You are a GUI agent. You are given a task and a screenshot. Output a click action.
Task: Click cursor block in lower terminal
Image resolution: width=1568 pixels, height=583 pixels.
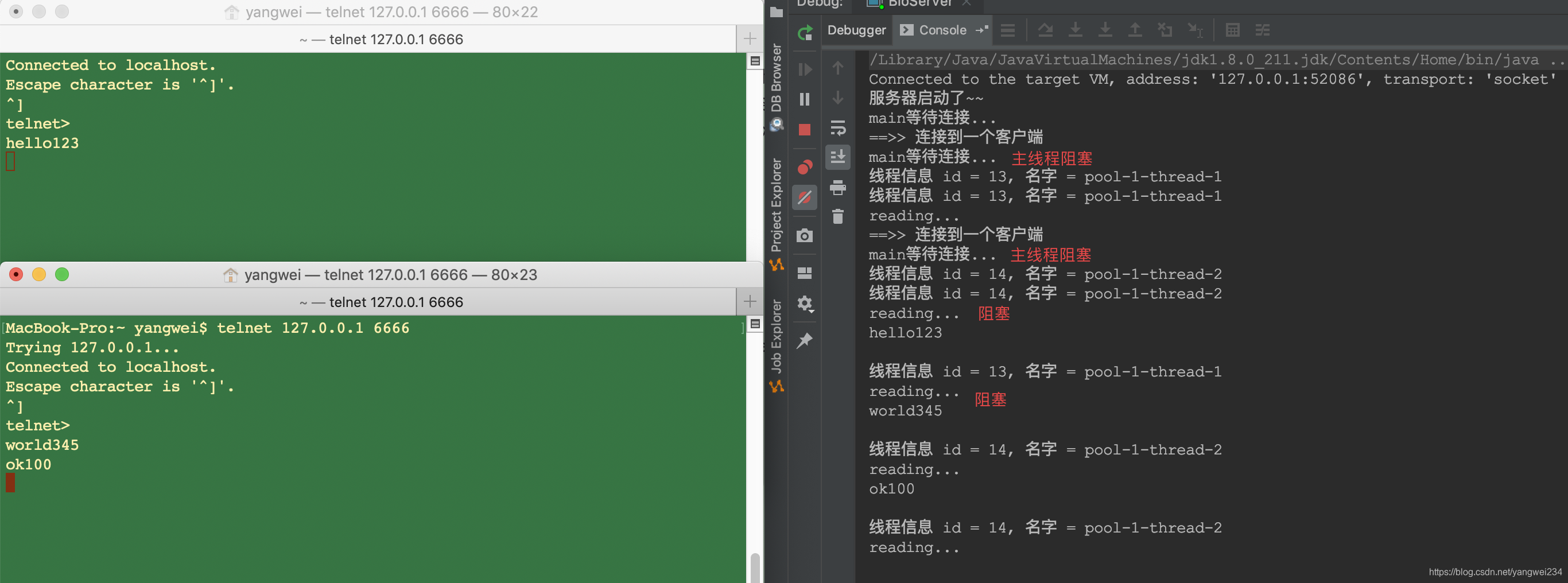tap(10, 483)
